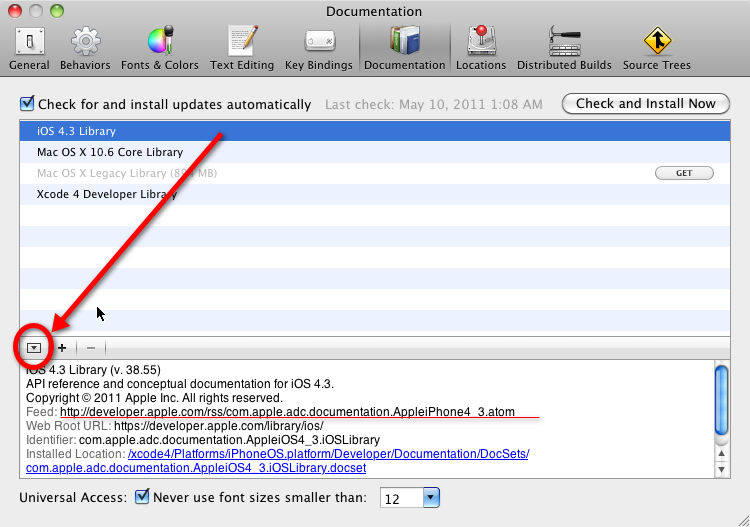Click the details scrollbar down arrow
The height and width of the screenshot is (527, 750).
(721, 469)
